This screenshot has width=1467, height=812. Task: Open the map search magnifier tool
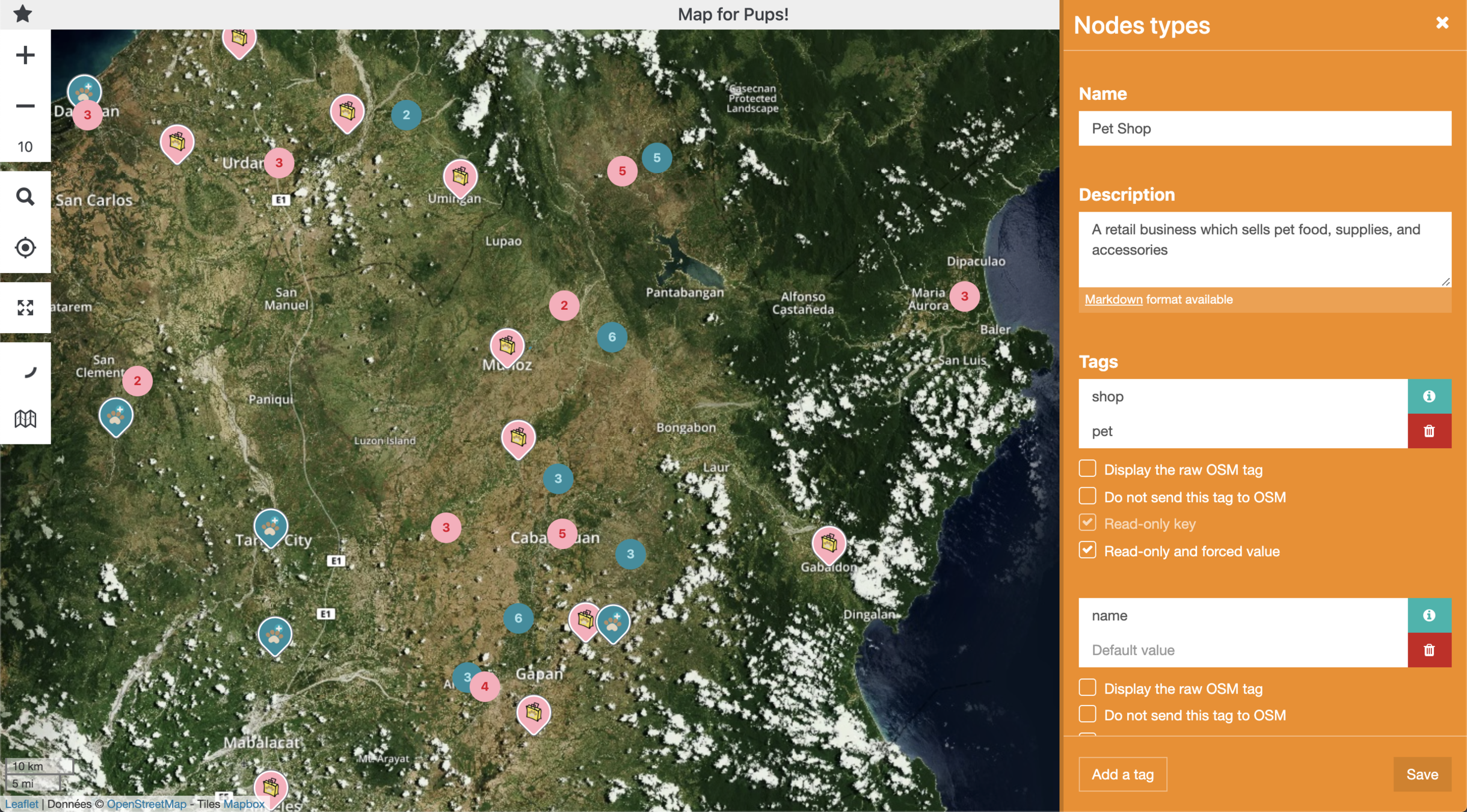point(25,197)
